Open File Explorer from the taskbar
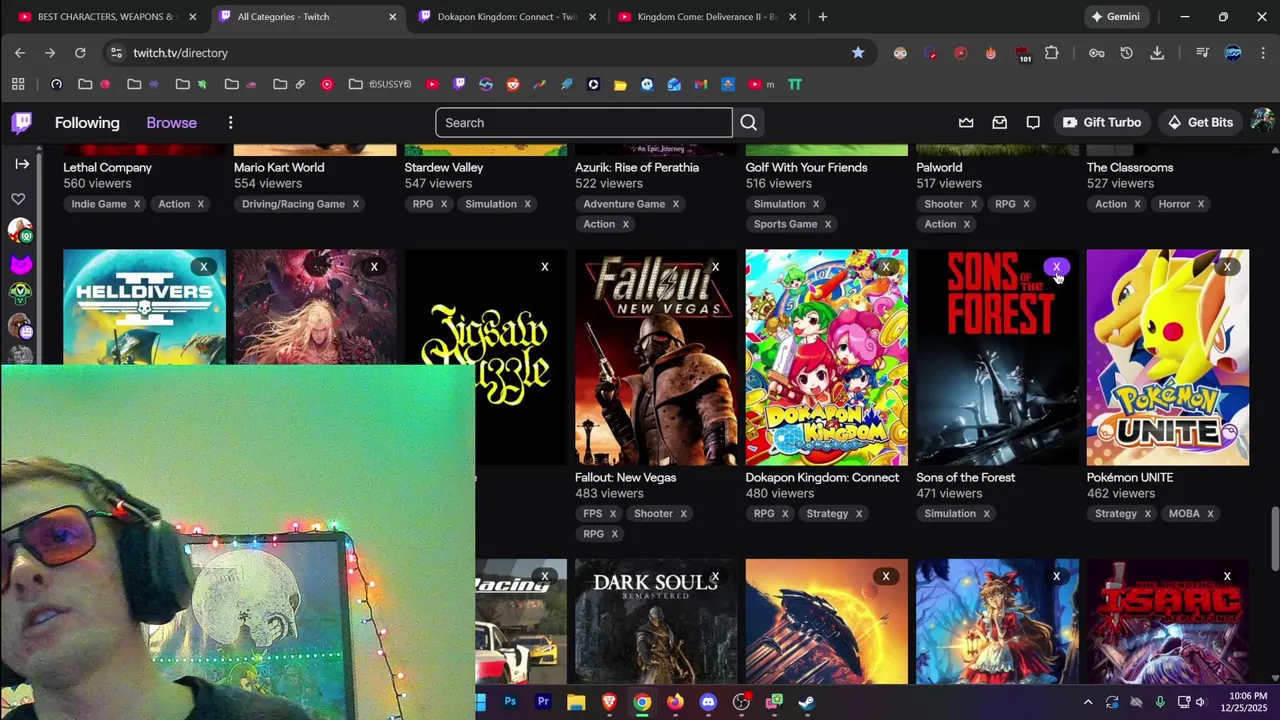Image resolution: width=1280 pixels, height=720 pixels. [x=576, y=702]
